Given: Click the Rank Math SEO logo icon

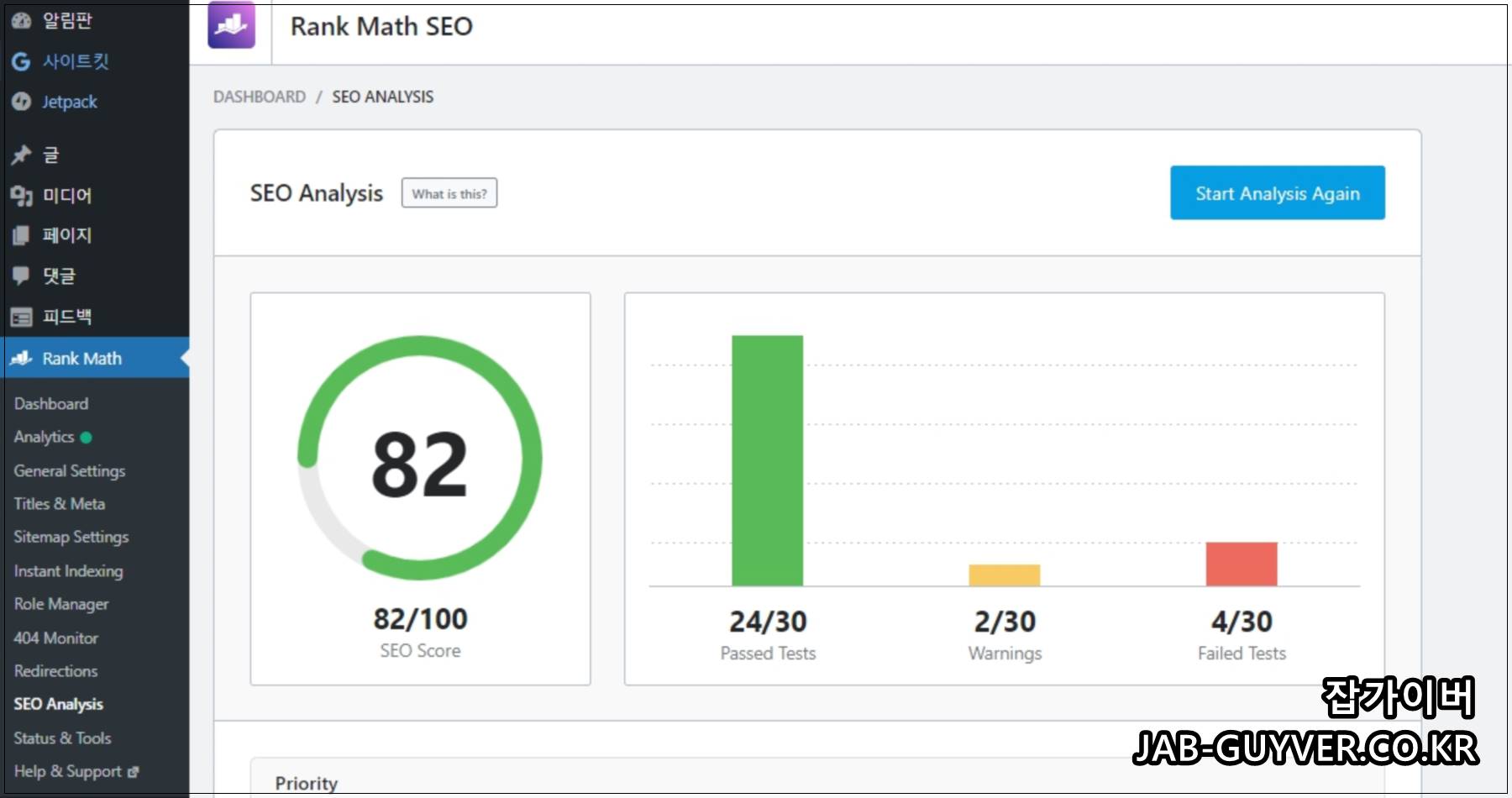Looking at the screenshot, I should (x=231, y=24).
